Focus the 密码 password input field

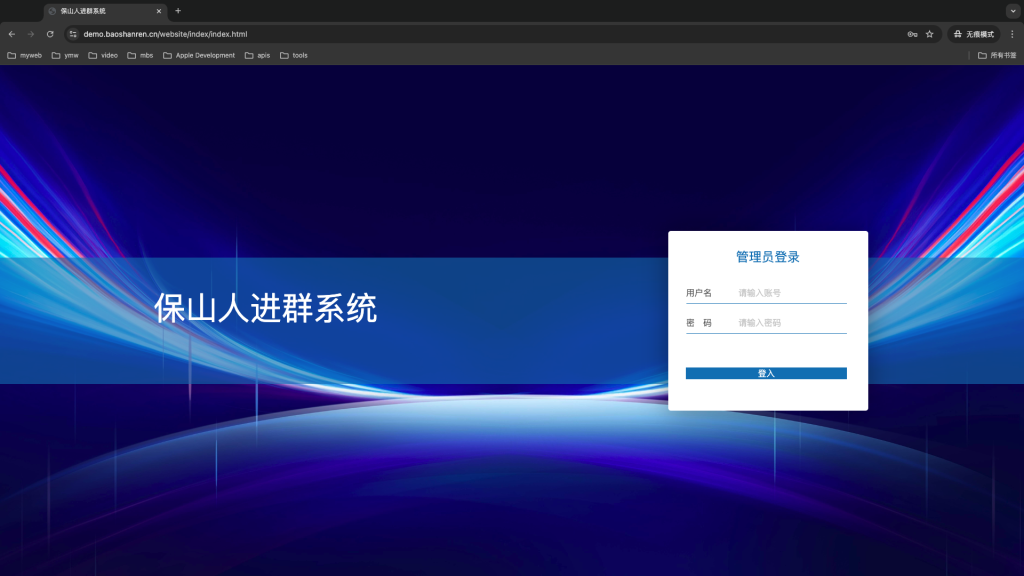(x=790, y=323)
